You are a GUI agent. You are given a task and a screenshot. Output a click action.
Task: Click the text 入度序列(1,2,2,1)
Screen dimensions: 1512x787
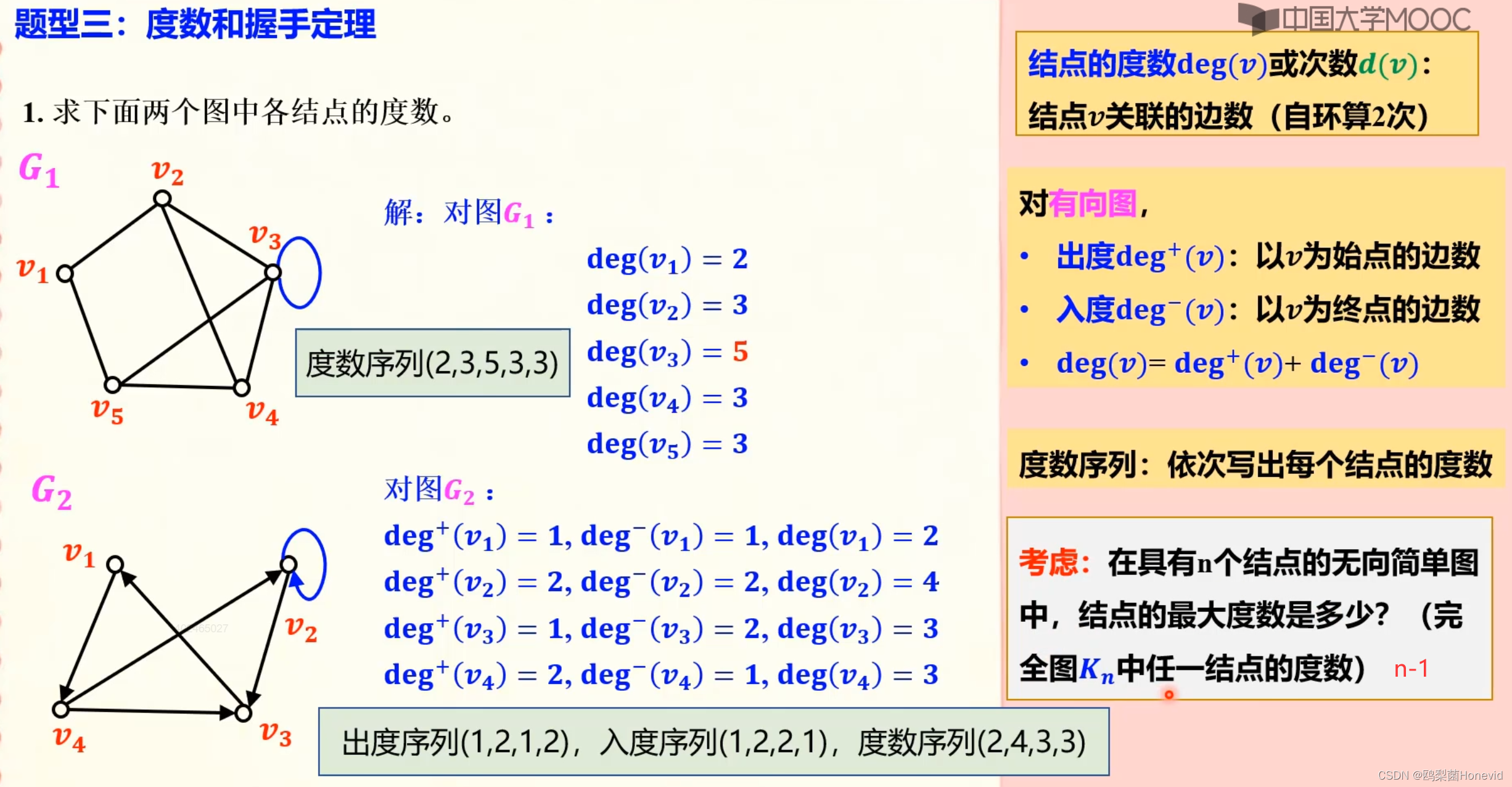714,743
